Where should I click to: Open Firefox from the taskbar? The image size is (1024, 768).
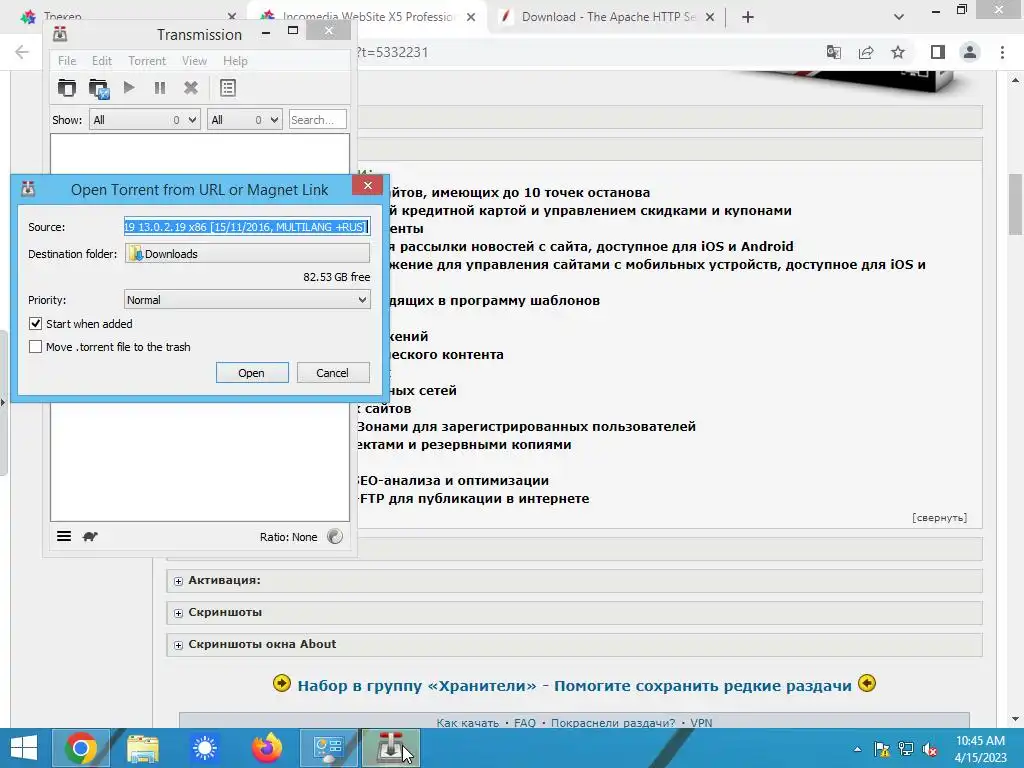266,748
